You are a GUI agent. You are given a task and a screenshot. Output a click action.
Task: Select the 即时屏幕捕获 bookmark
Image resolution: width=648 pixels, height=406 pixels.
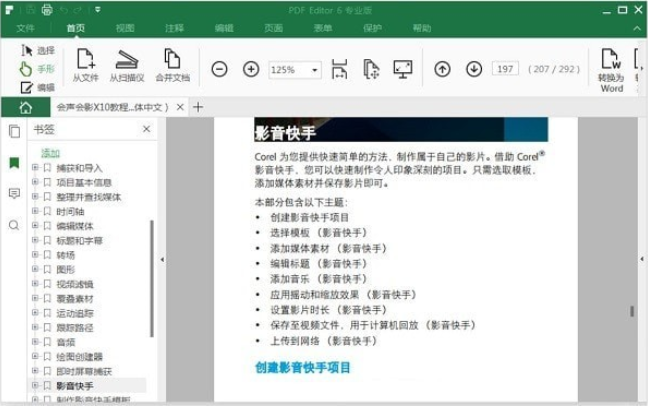click(84, 371)
